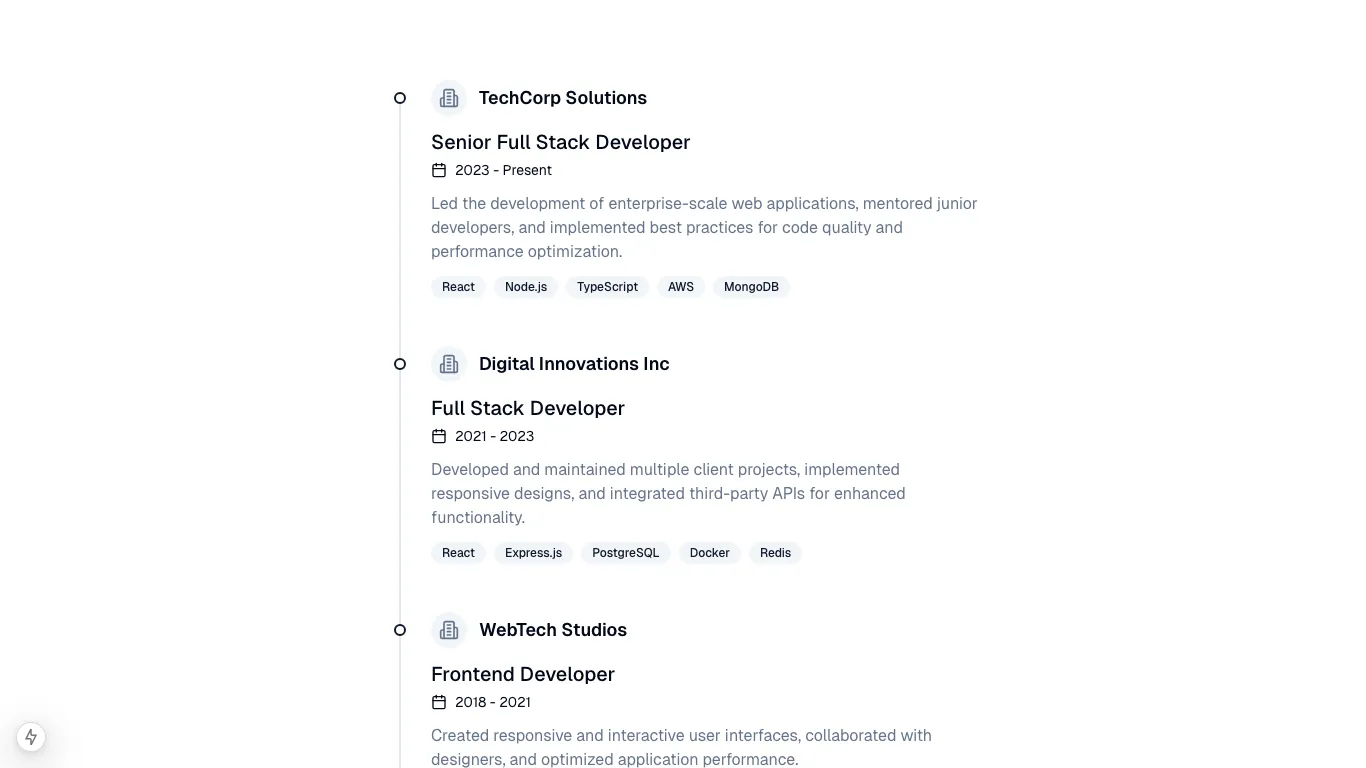Click the Digital Innovations Inc building icon
Viewport: 1366px width, 768px height.
[449, 364]
